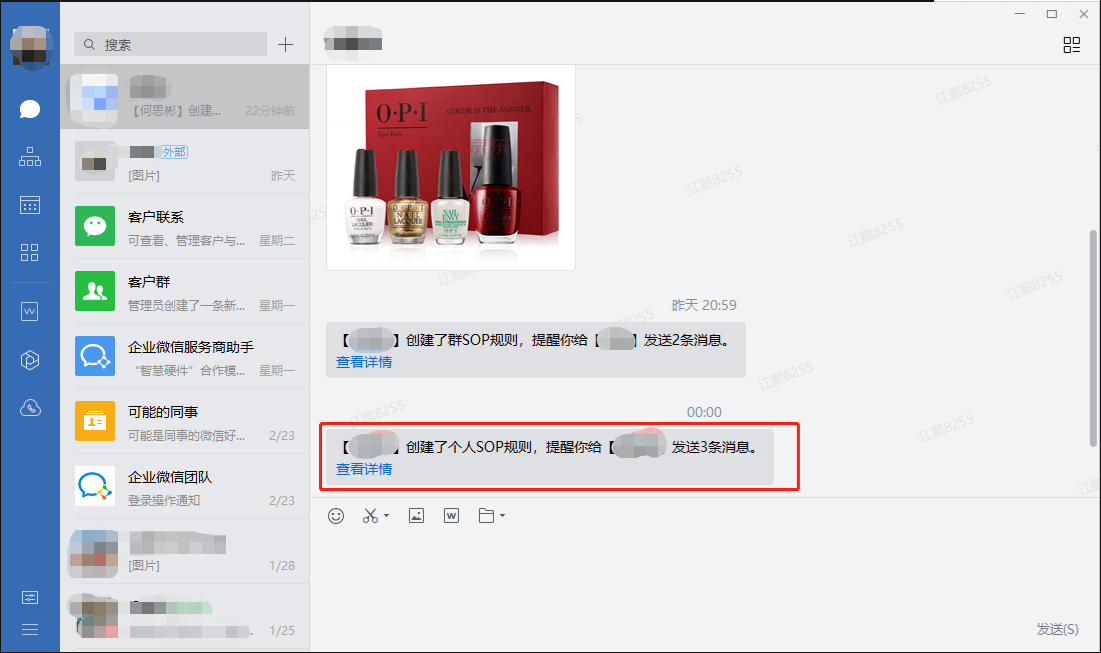Close the window
The width and height of the screenshot is (1101, 653).
(x=1083, y=14)
